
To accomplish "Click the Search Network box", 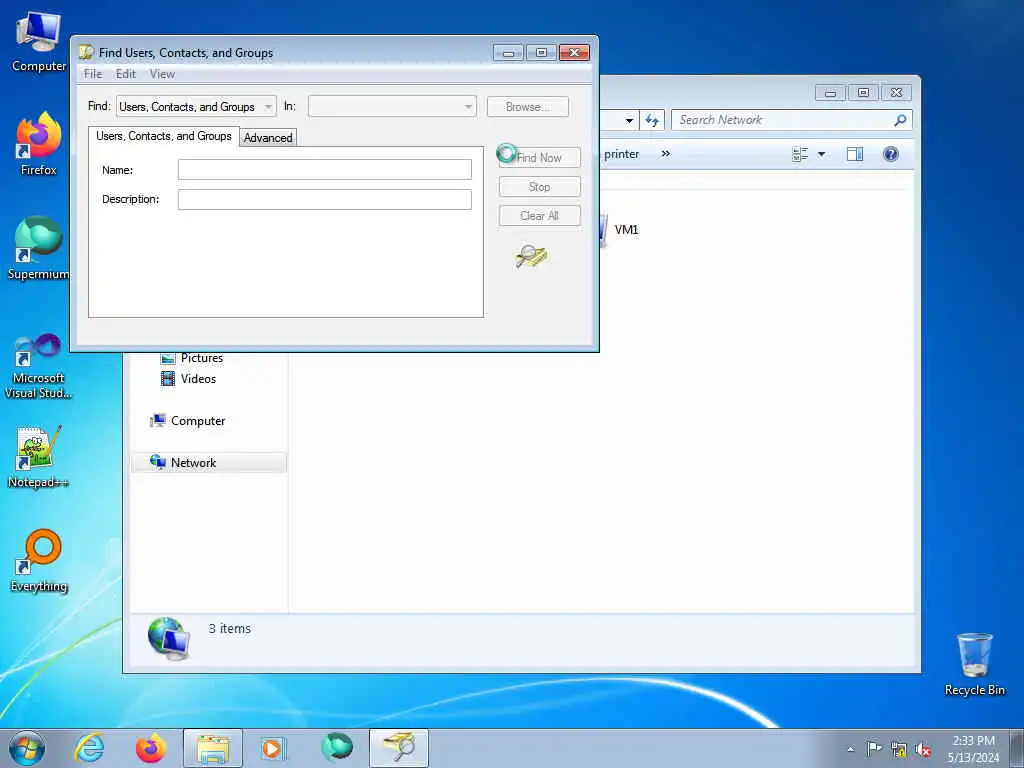I will [784, 120].
